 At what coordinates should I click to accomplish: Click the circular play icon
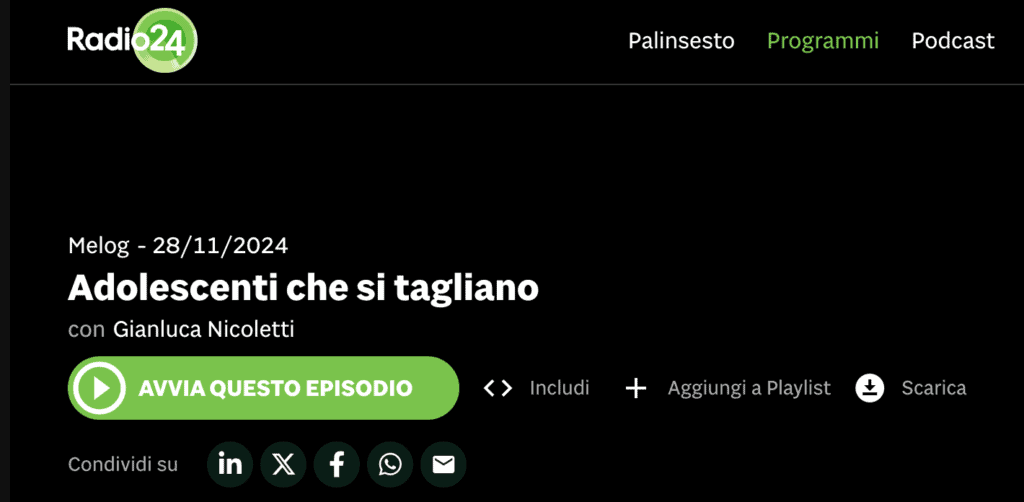99,388
